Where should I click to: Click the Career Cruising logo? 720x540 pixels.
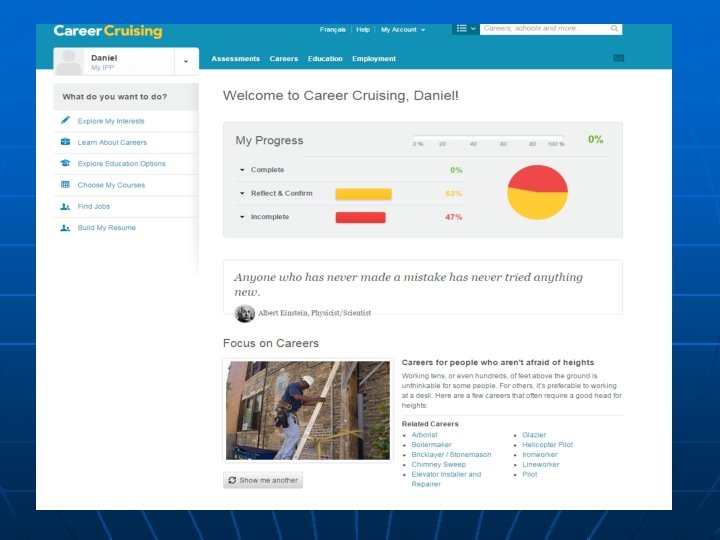pyautogui.click(x=108, y=31)
